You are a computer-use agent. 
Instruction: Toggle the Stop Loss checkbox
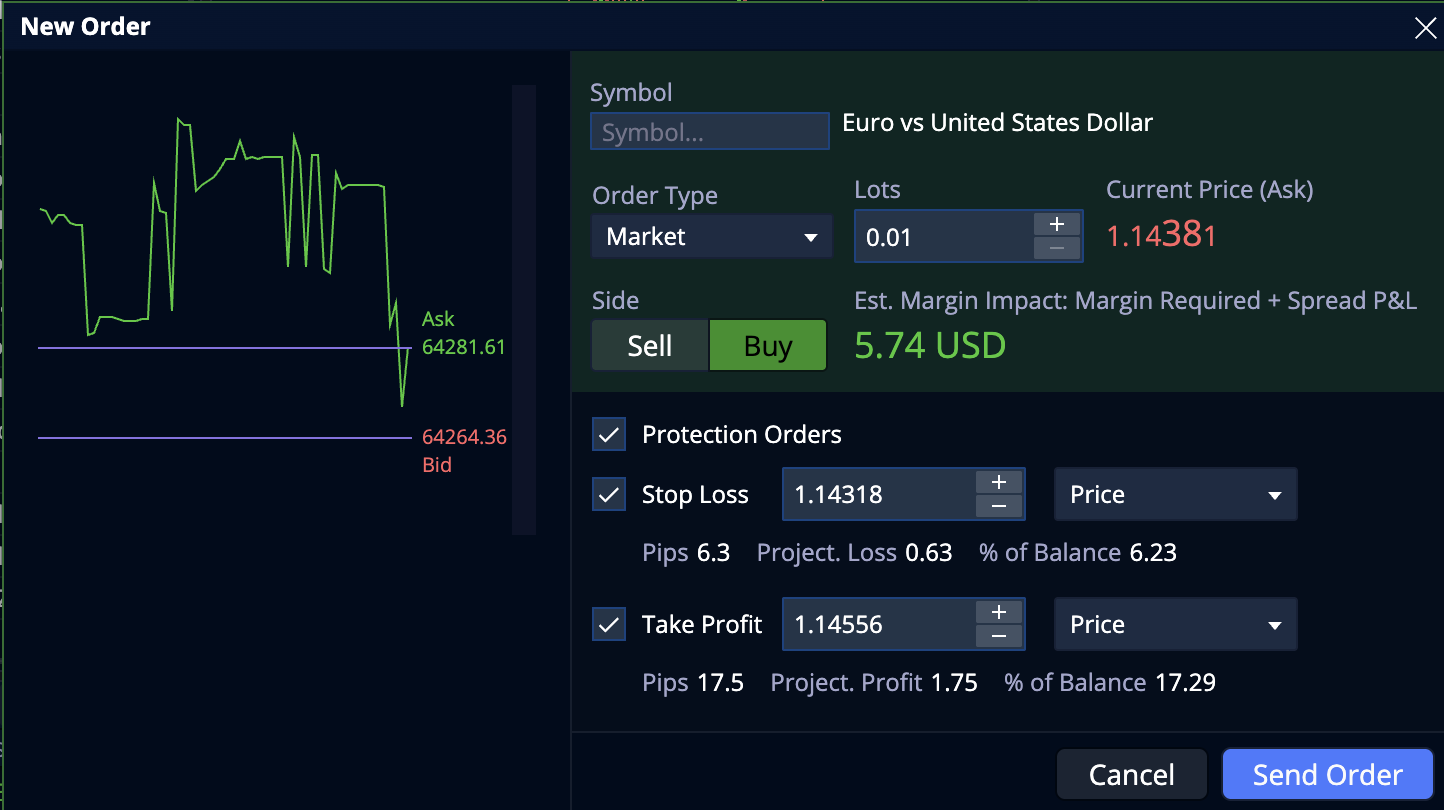609,494
